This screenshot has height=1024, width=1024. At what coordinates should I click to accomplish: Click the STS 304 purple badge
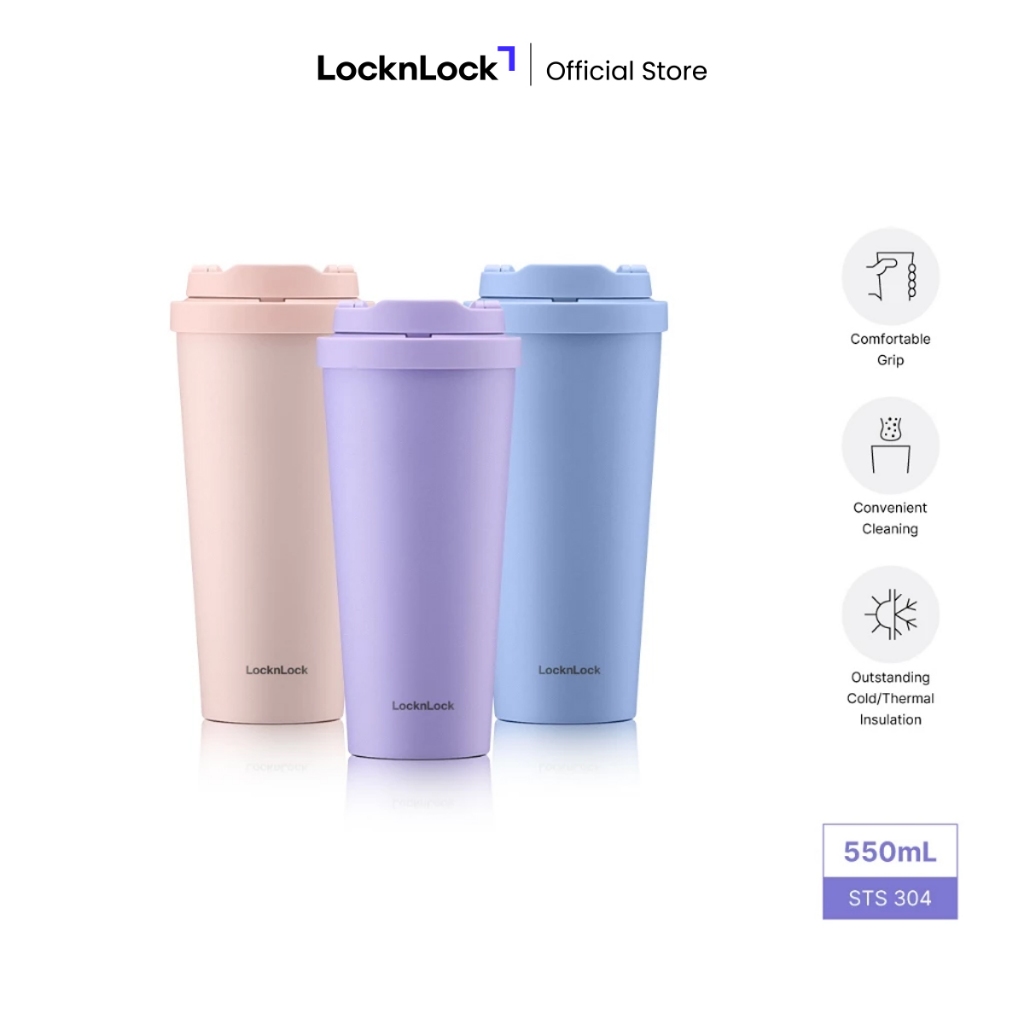pos(890,899)
